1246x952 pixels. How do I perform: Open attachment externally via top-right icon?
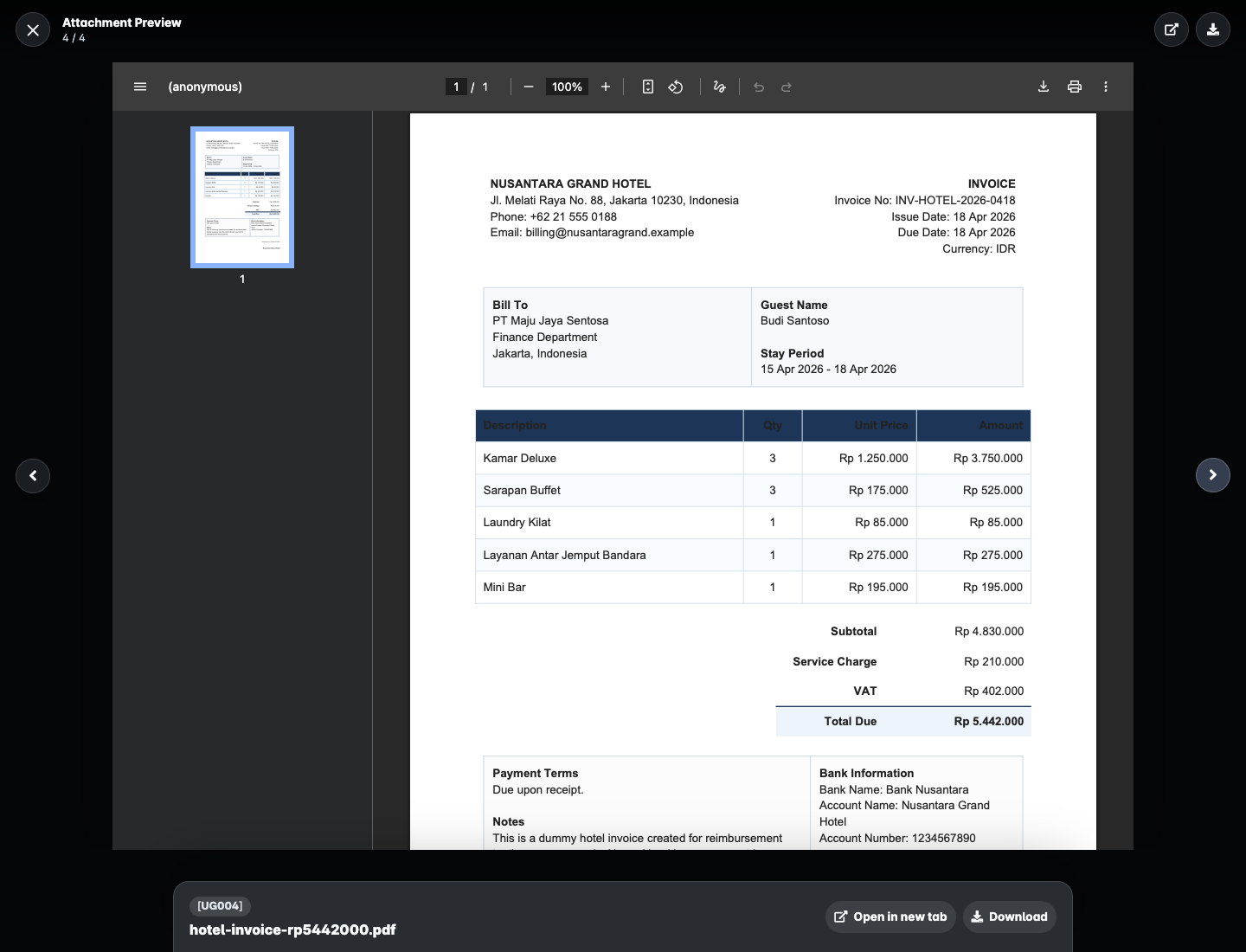[1172, 29]
